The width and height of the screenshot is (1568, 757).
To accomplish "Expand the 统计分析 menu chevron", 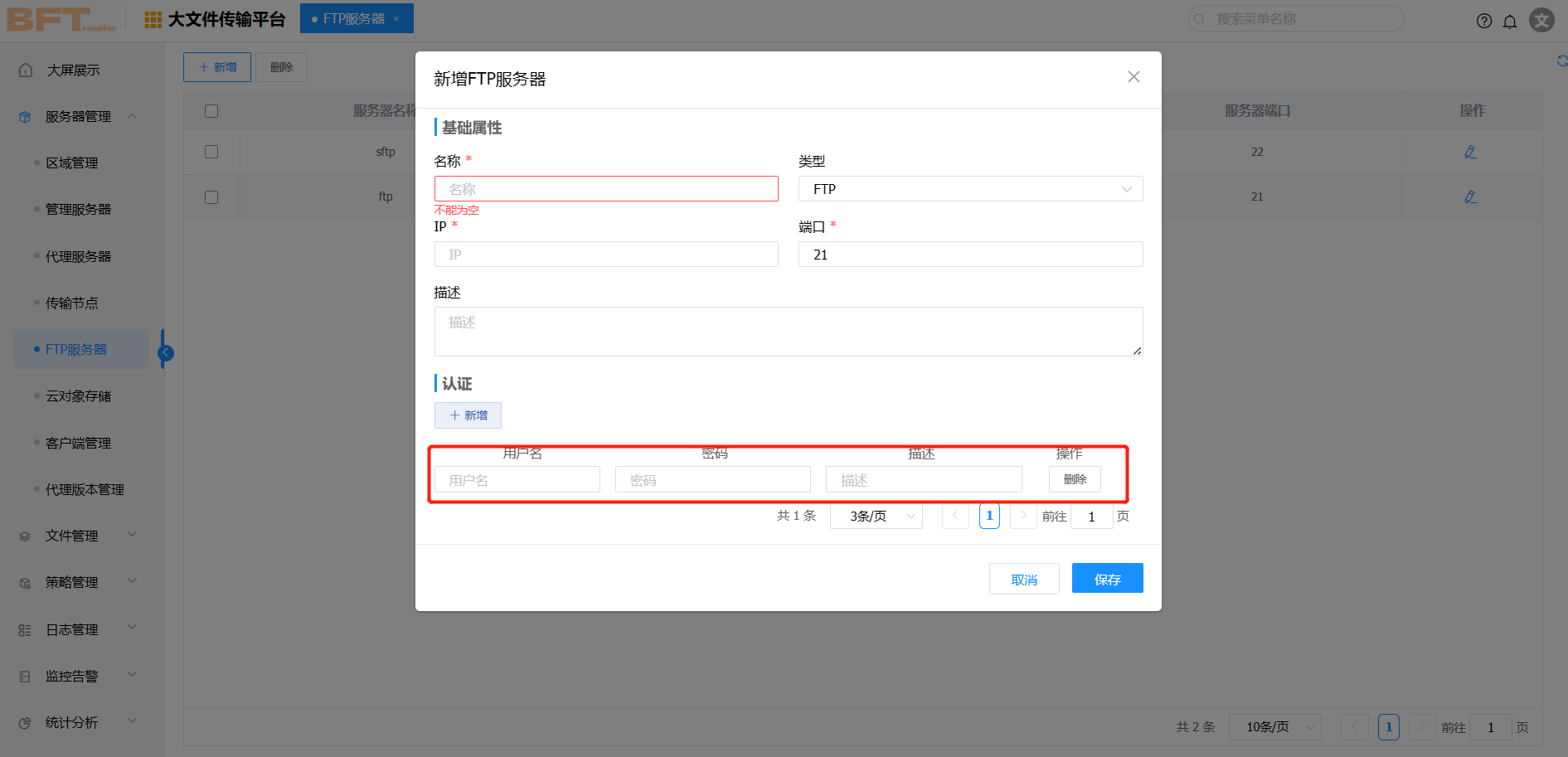I will 133,721.
